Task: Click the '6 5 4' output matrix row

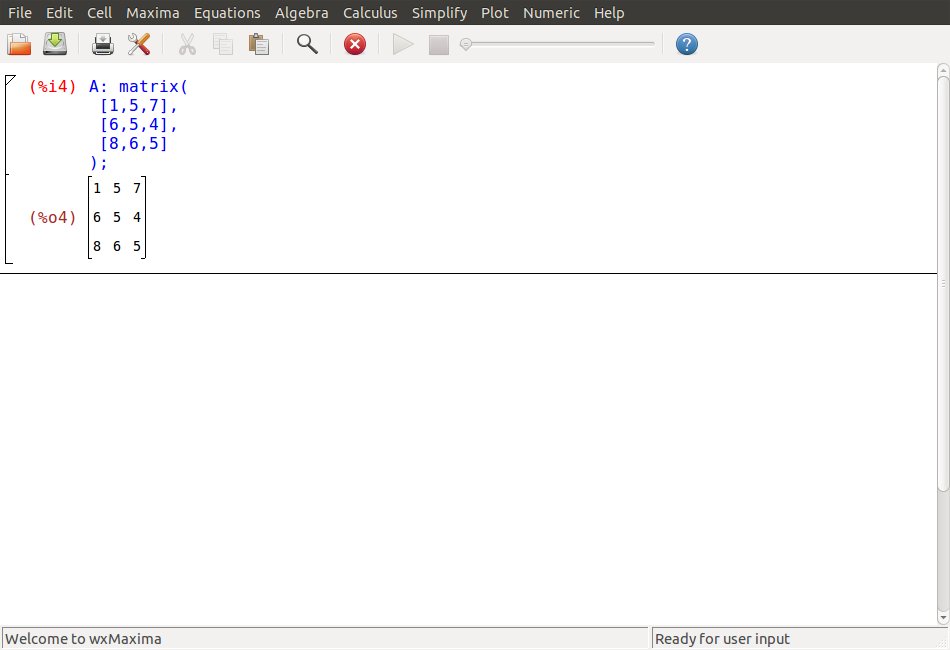Action: 117,217
